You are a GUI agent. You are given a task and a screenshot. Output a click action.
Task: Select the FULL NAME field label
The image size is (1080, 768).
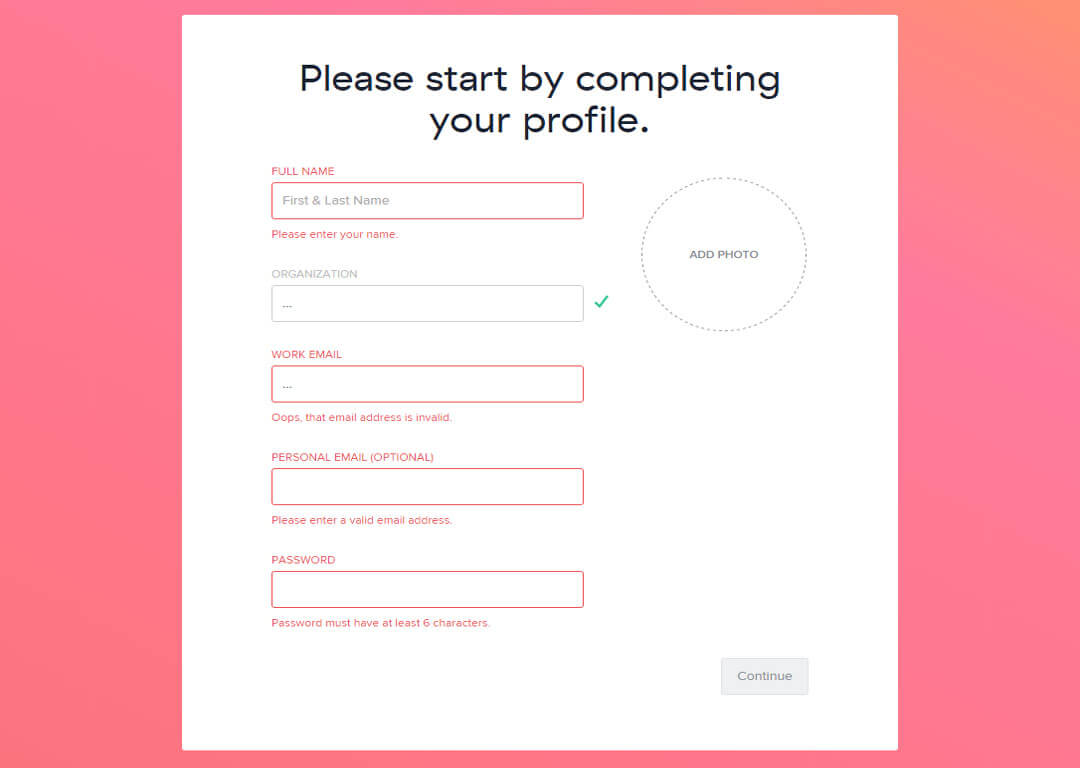point(302,171)
